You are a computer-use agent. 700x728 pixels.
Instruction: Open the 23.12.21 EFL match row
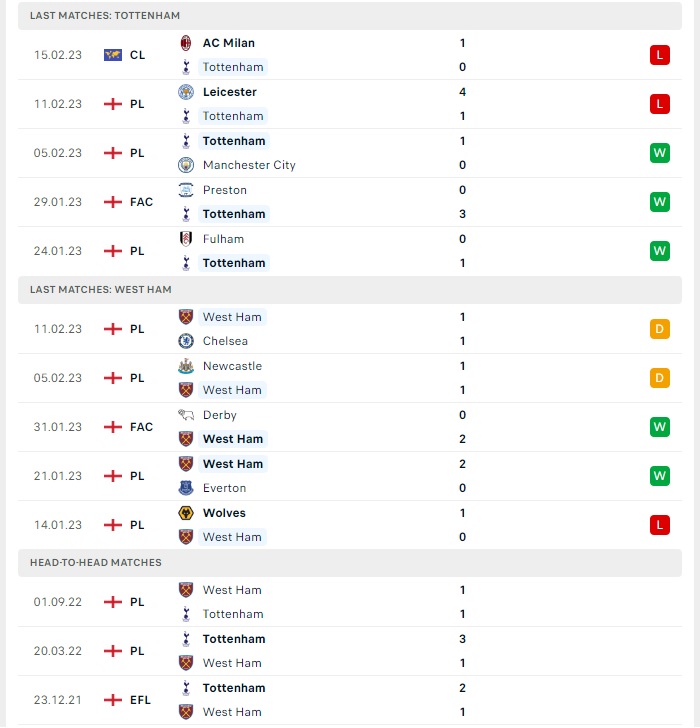[350, 700]
